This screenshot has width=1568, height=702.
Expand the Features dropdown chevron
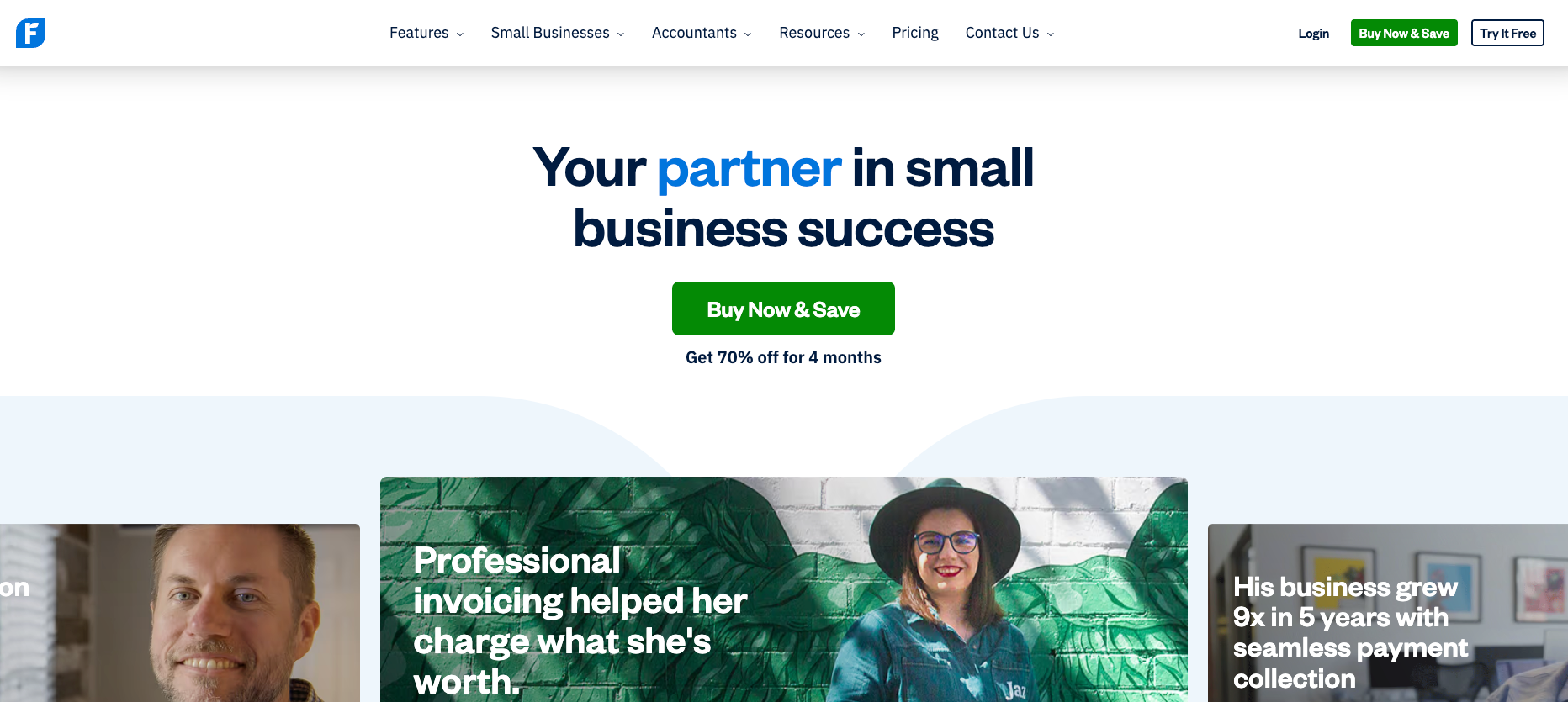[460, 34]
